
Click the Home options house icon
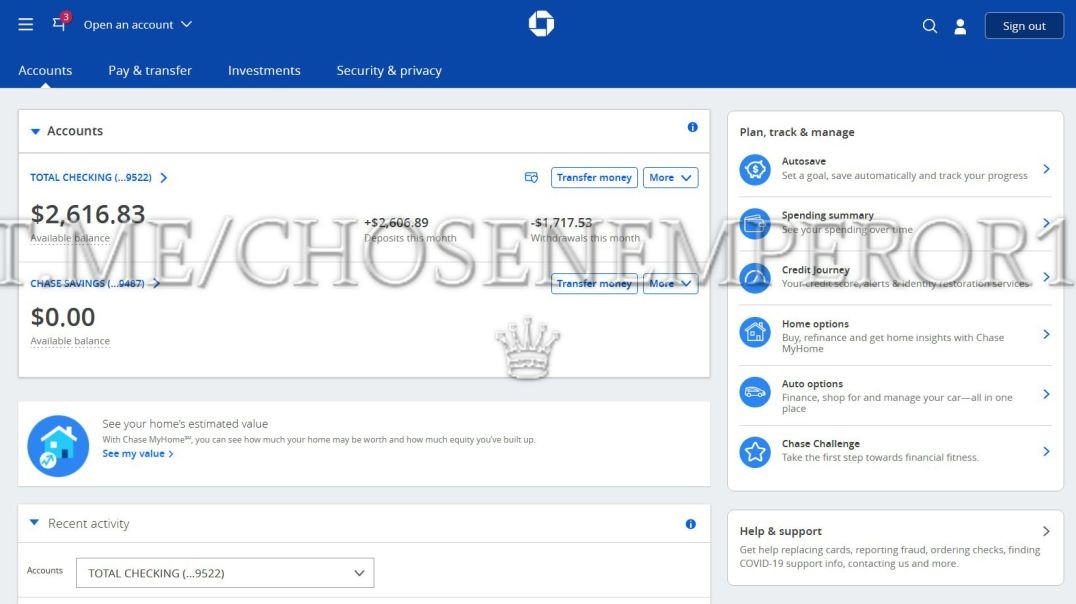[x=755, y=332]
